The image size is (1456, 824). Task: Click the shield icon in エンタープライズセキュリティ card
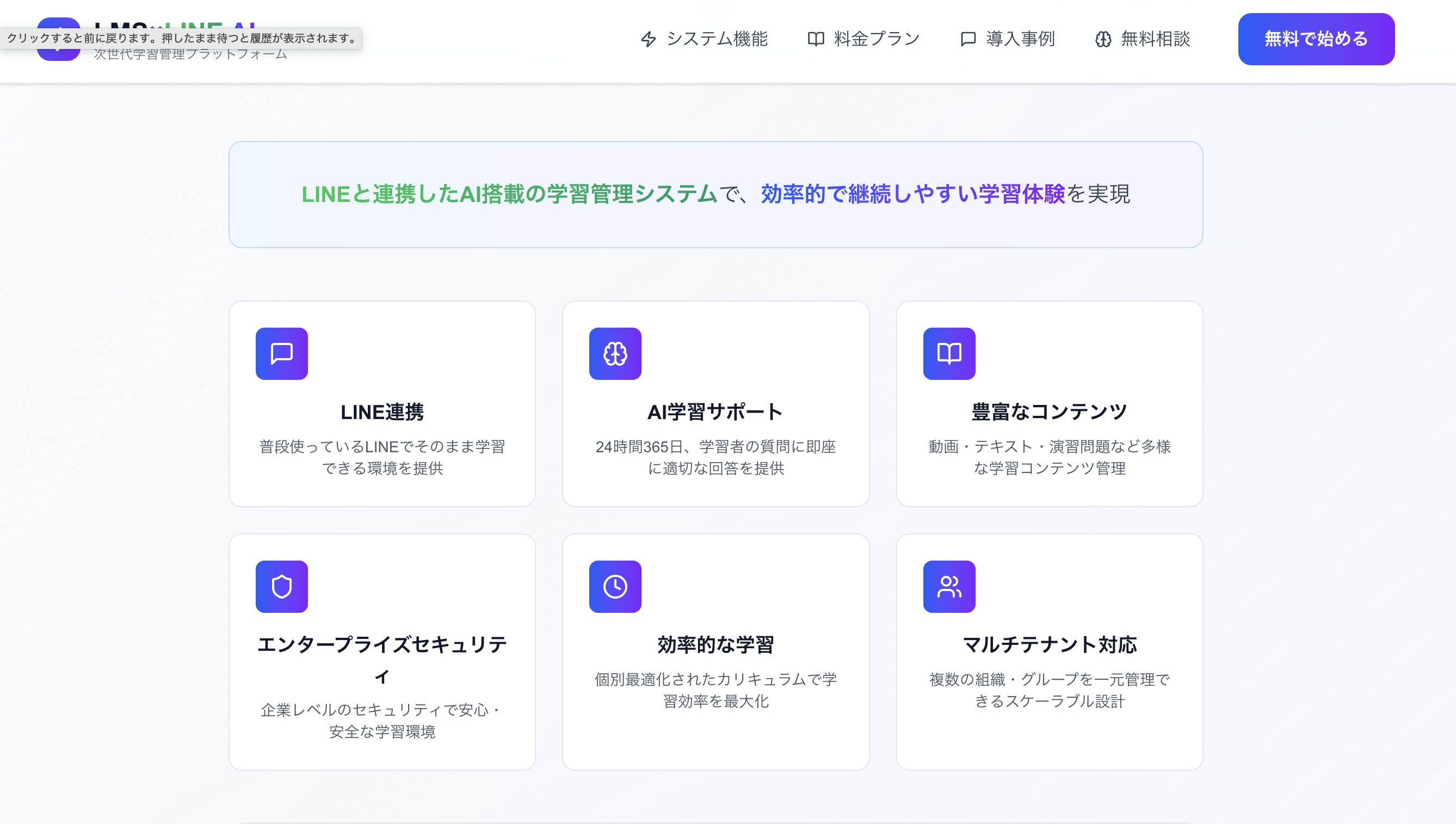[281, 586]
